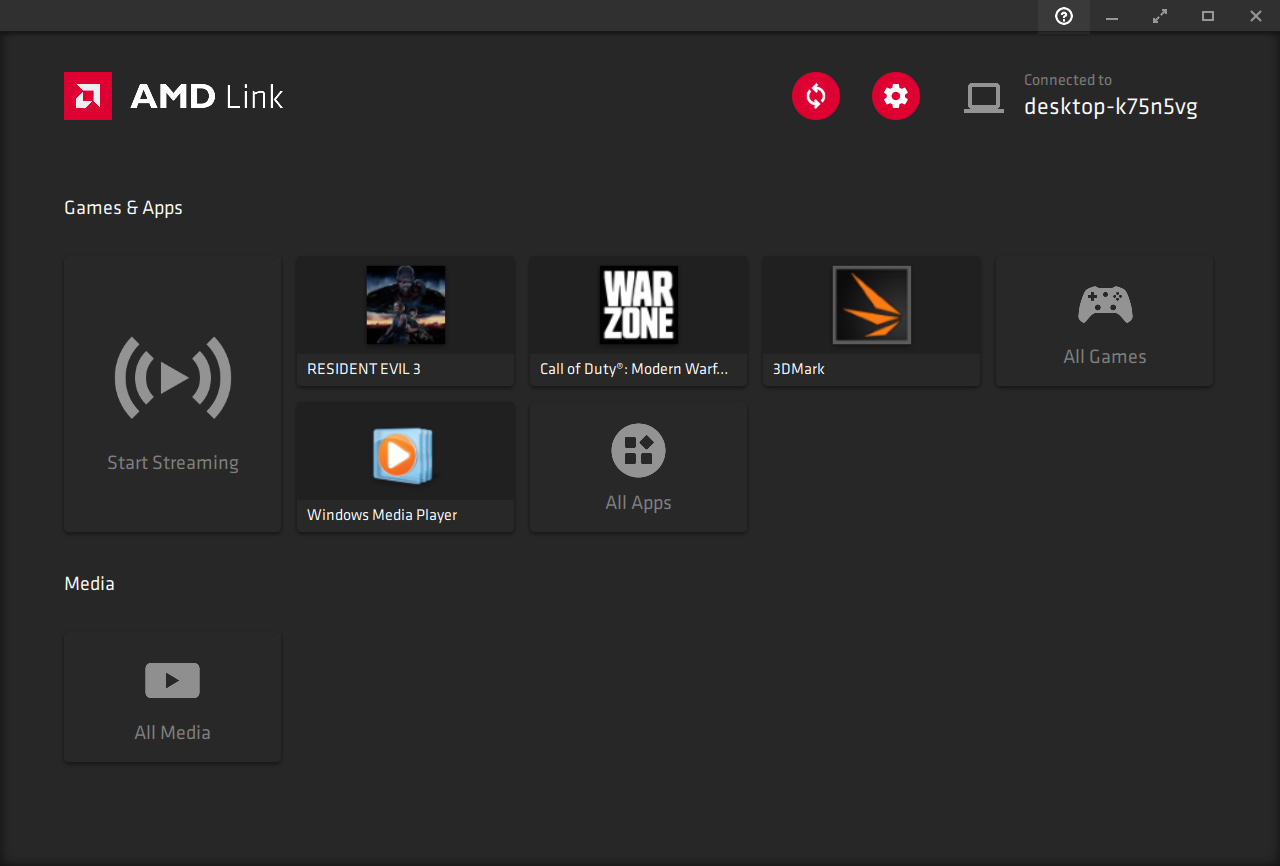
Task: Click the connected computer laptop icon
Action: 984,98
